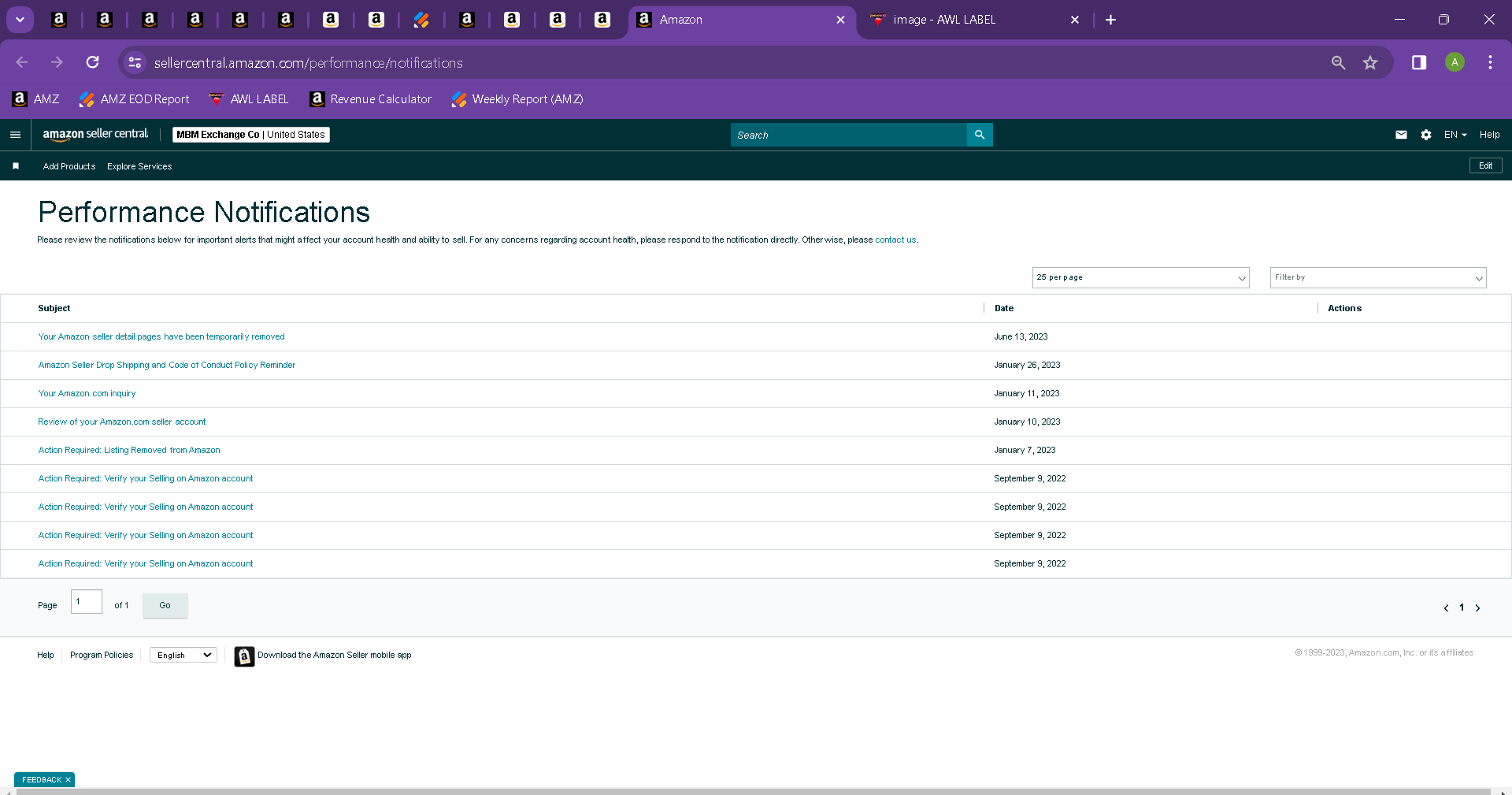Click the Date column header
This screenshot has width=1512, height=795.
point(1004,308)
